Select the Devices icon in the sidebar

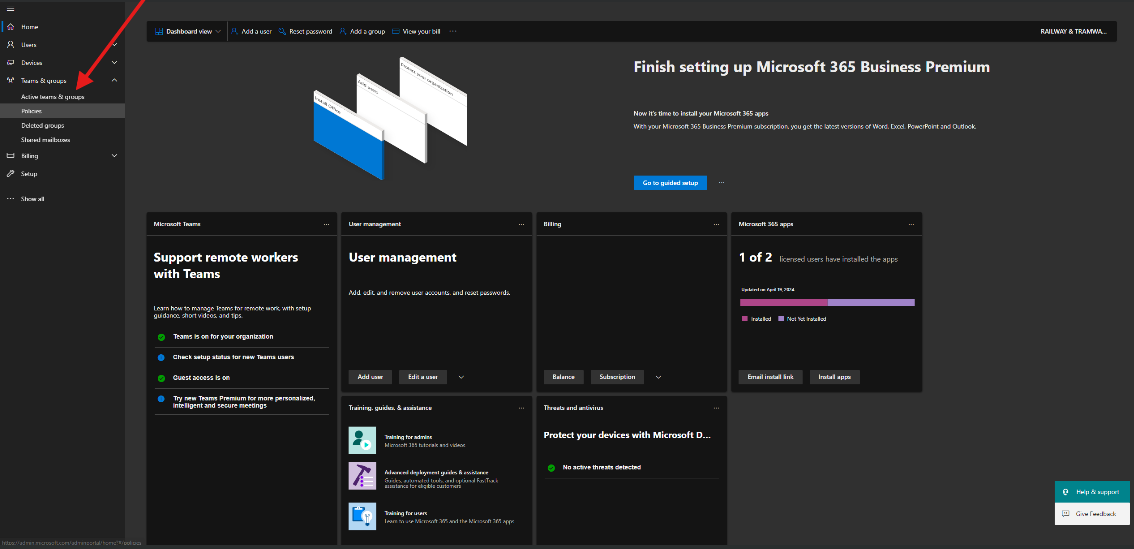pos(10,63)
